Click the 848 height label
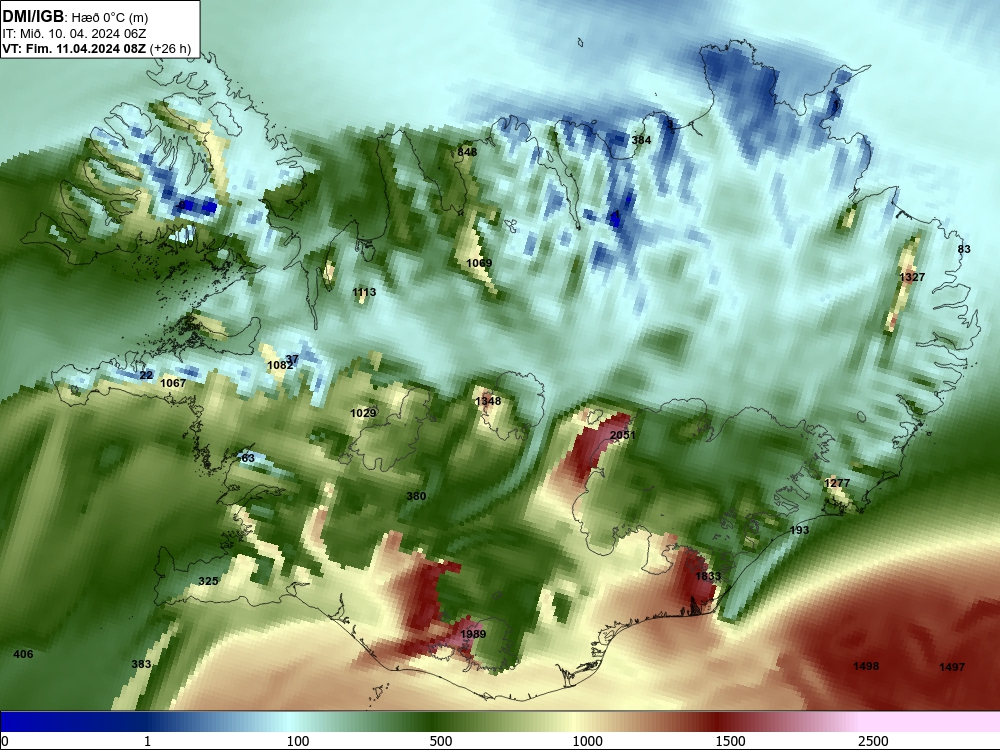The image size is (1000, 750). tap(467, 152)
